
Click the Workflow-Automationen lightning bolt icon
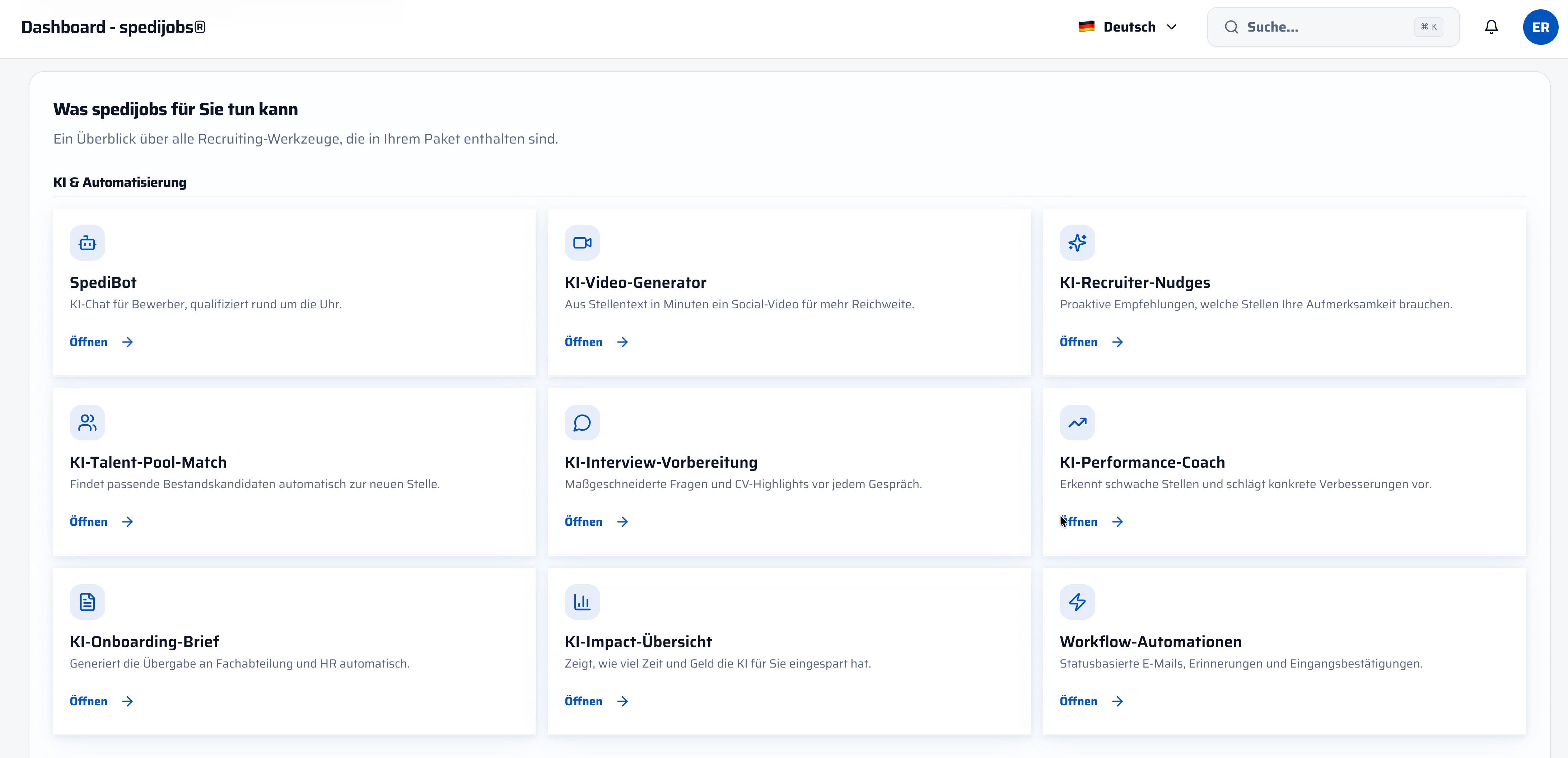coord(1077,602)
